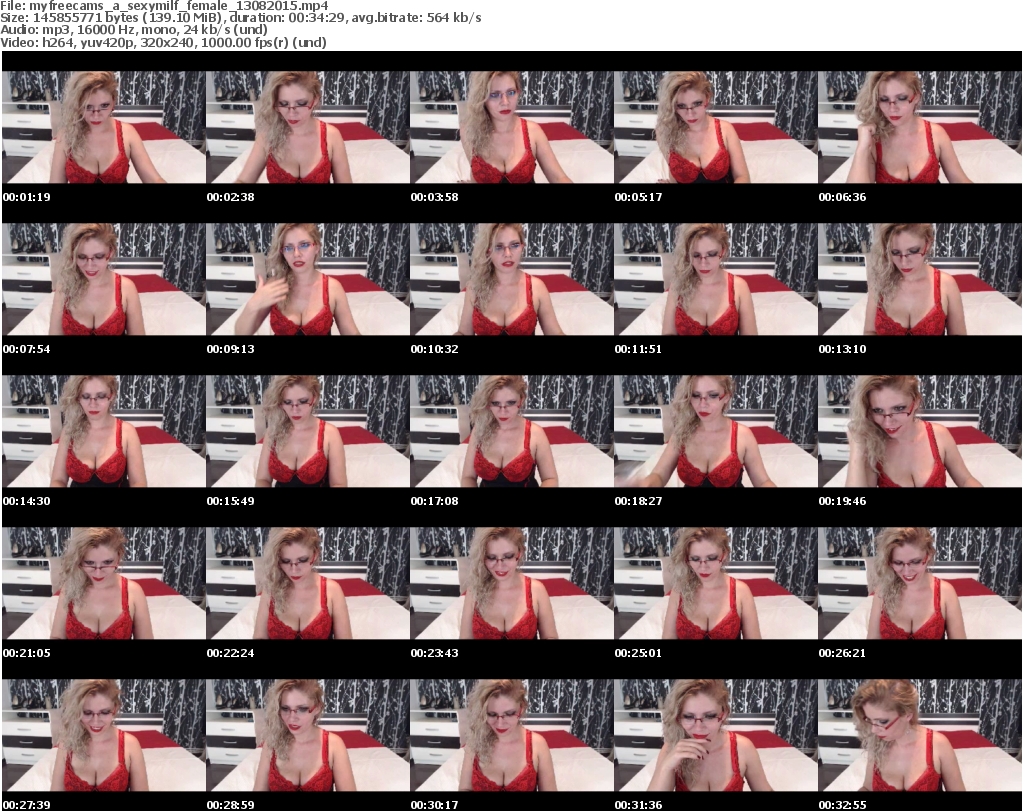Choose the thumbnail above timestamp 00:30:17
Image resolution: width=1024 pixels, height=811 pixels.
click(x=512, y=735)
